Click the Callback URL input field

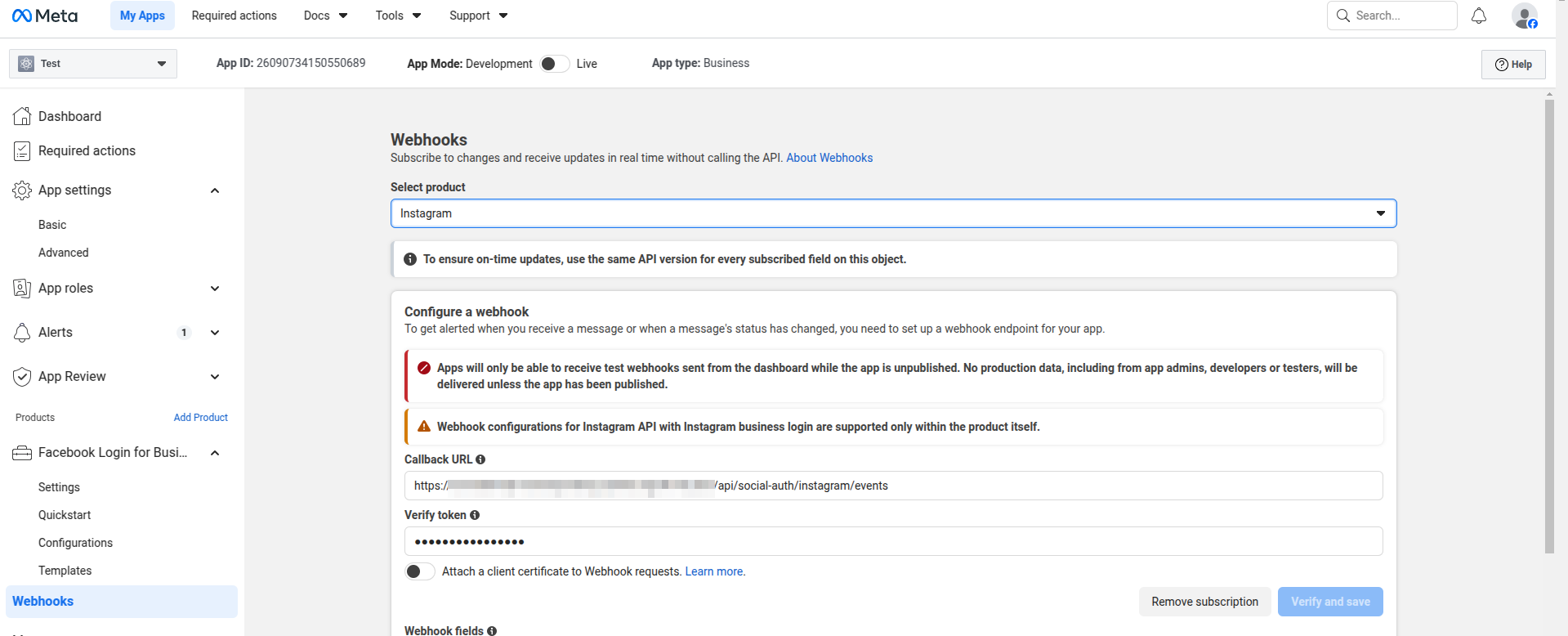(x=894, y=486)
